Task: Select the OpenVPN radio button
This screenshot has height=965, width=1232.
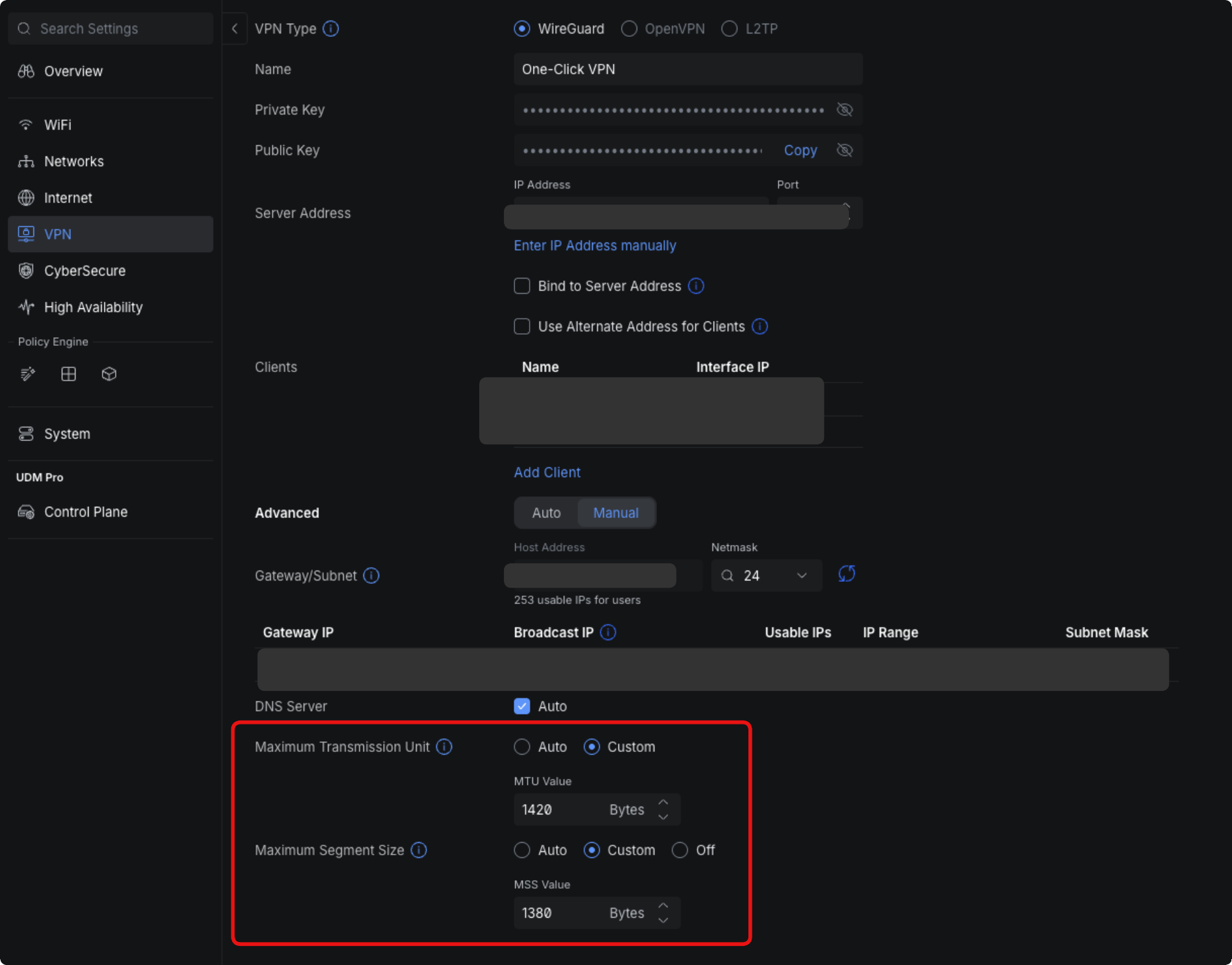Action: (629, 28)
